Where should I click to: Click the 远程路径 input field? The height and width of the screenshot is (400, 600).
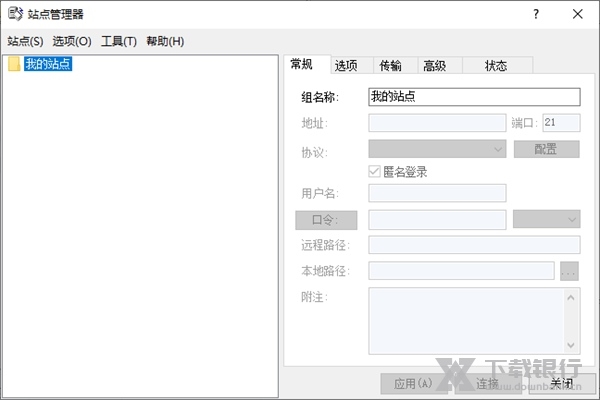coord(474,245)
